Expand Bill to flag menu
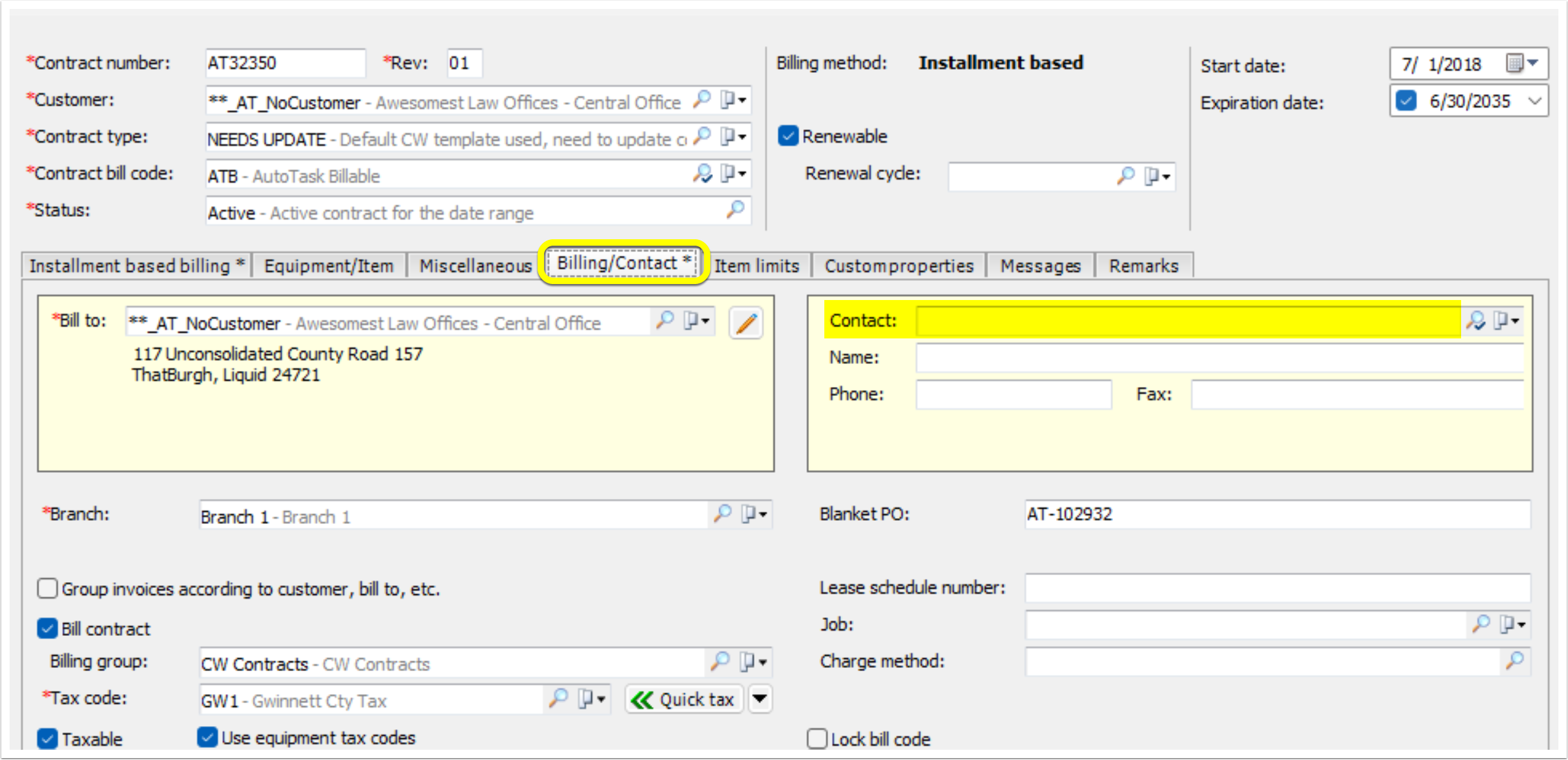 696,320
